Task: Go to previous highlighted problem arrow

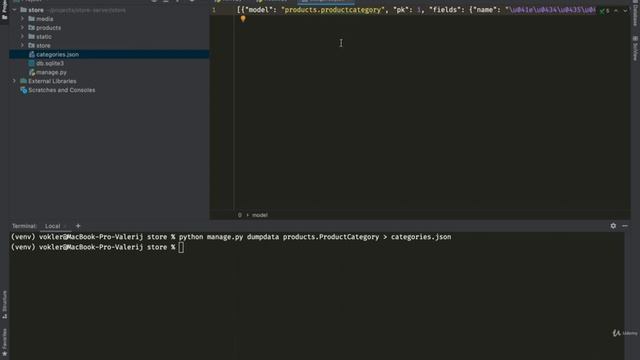Action: pos(616,11)
